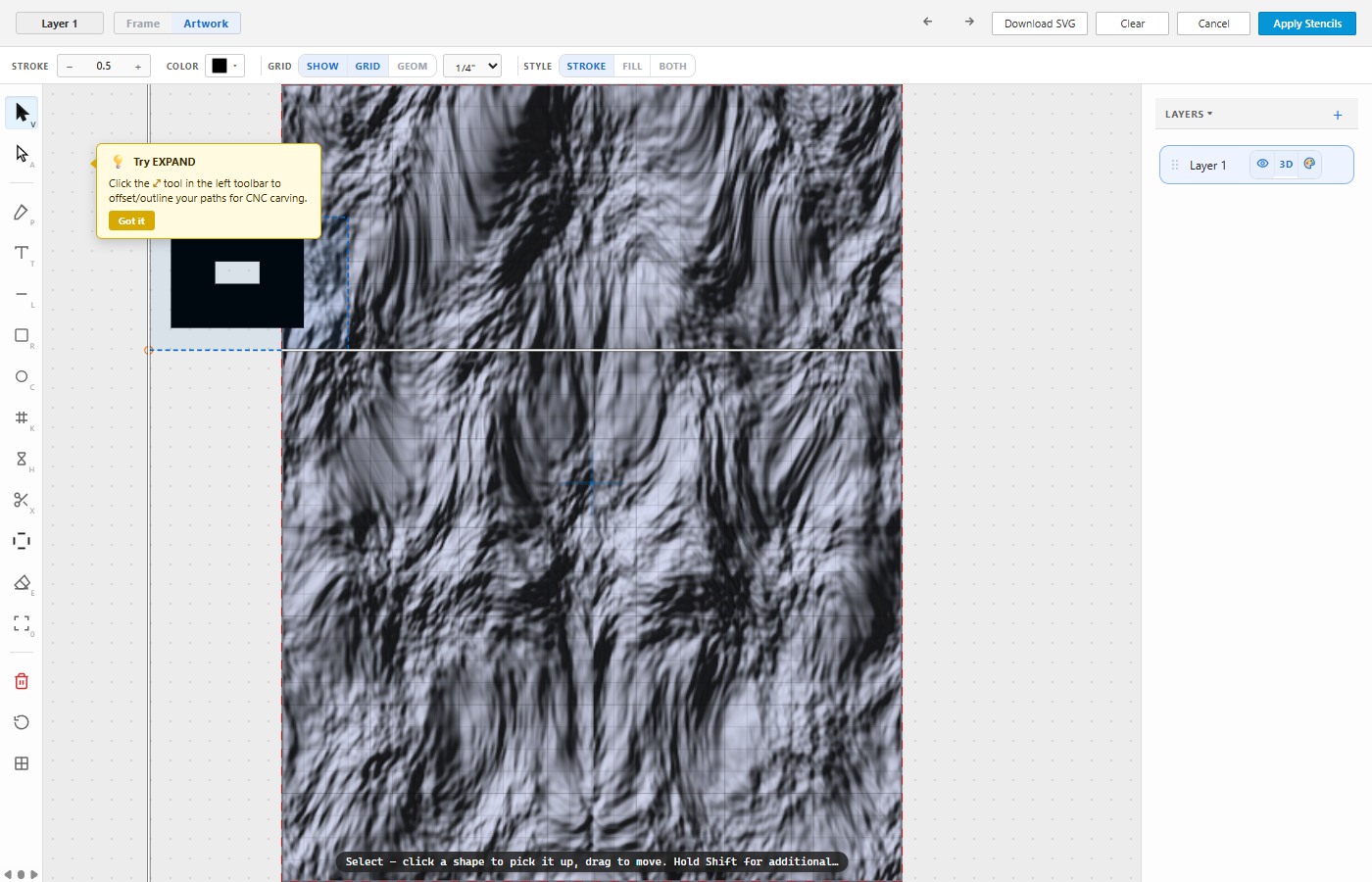Switch to the Artwork tab
The height and width of the screenshot is (882, 1372).
pyautogui.click(x=206, y=24)
